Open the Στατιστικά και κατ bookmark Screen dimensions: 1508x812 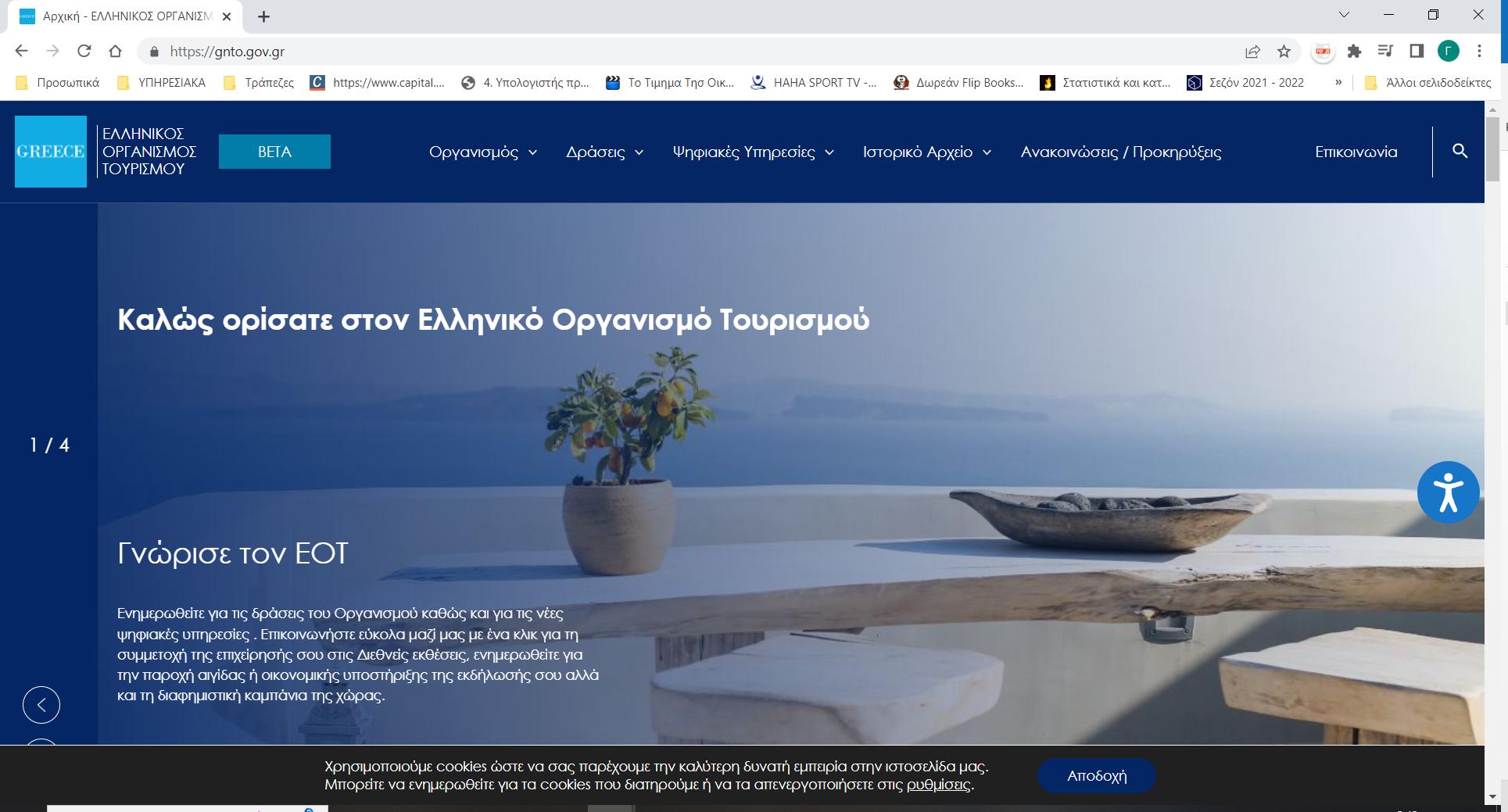pos(1105,82)
